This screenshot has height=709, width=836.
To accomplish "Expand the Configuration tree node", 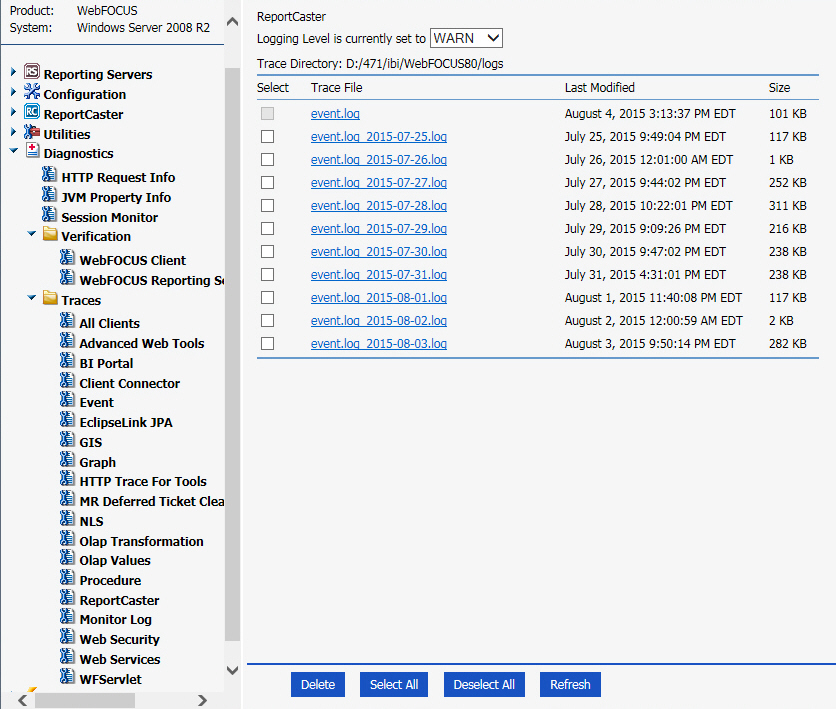I will point(13,92).
